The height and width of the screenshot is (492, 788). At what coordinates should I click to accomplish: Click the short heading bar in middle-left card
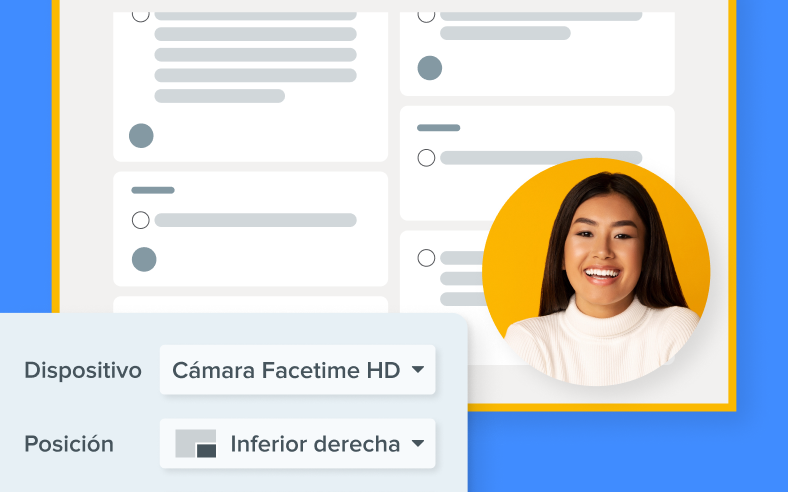pos(153,190)
